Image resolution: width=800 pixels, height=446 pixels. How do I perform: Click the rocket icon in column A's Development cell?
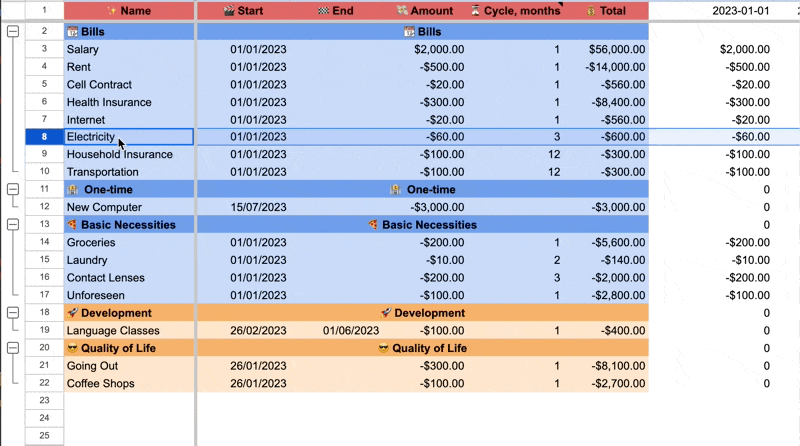pos(72,313)
